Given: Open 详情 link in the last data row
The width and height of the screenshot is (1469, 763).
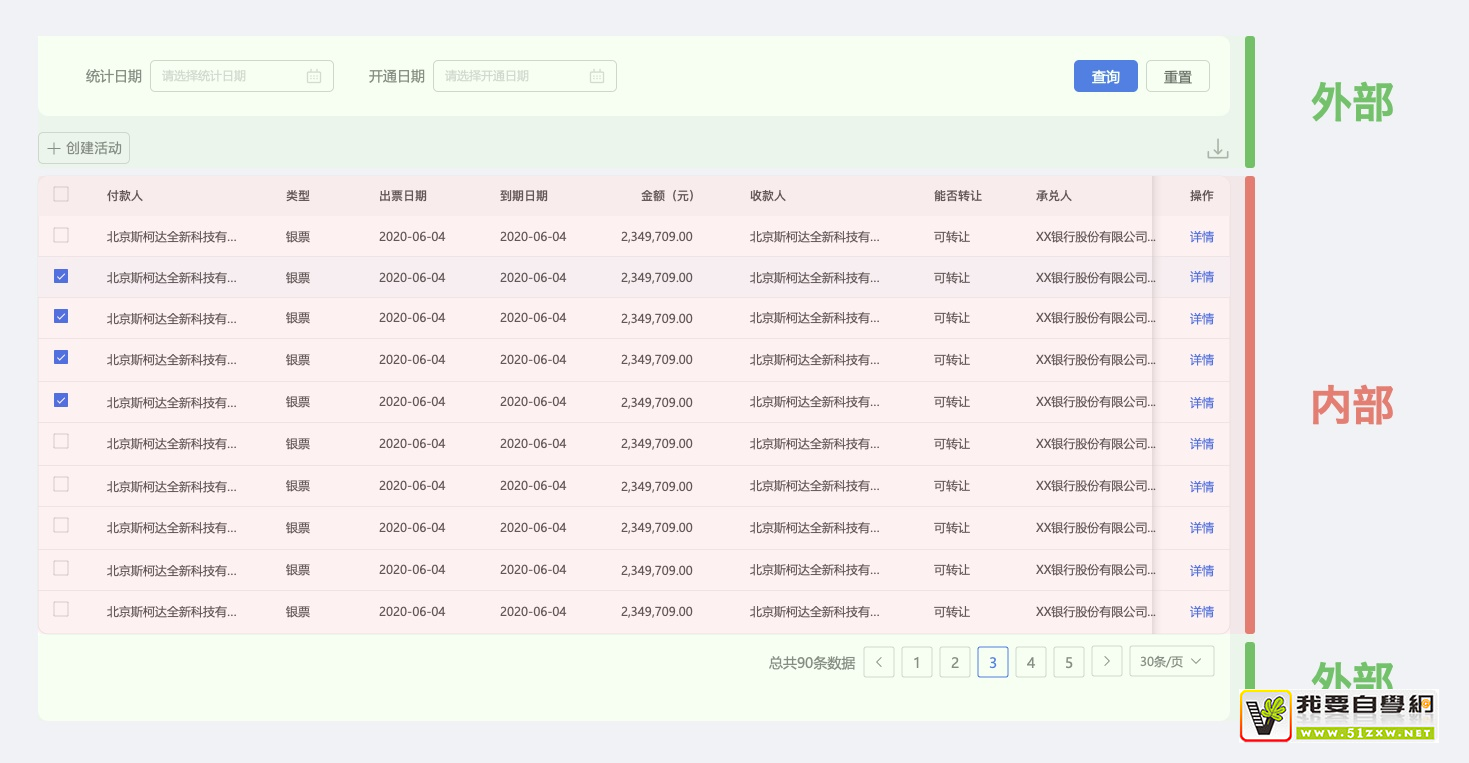Looking at the screenshot, I should (1202, 612).
